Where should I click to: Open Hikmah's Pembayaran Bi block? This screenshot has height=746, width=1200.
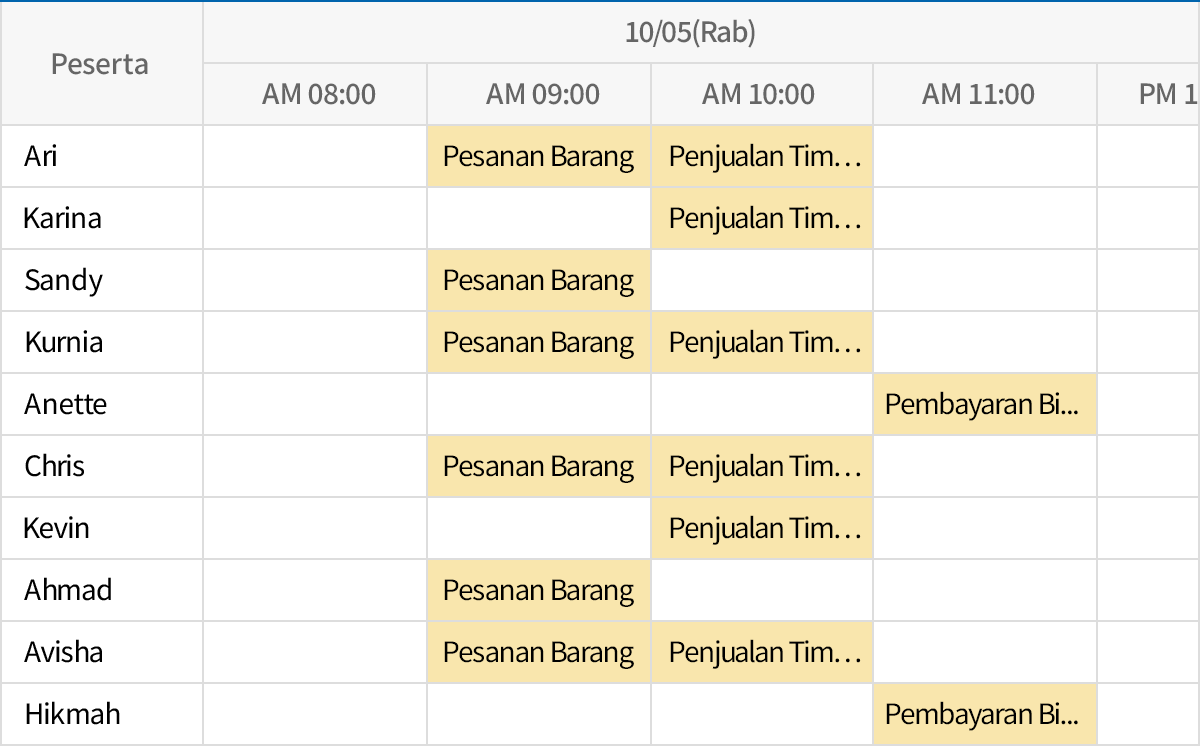coord(984,714)
